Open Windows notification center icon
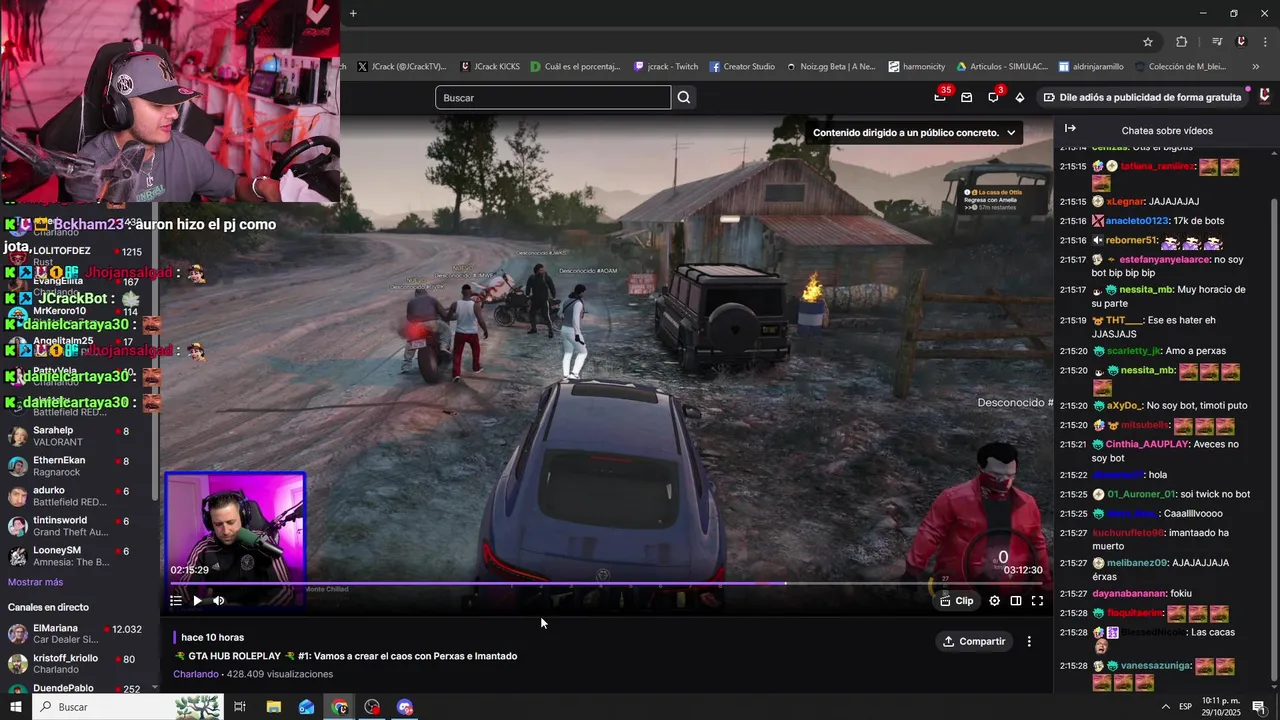The height and width of the screenshot is (720, 1280). coord(1259,707)
